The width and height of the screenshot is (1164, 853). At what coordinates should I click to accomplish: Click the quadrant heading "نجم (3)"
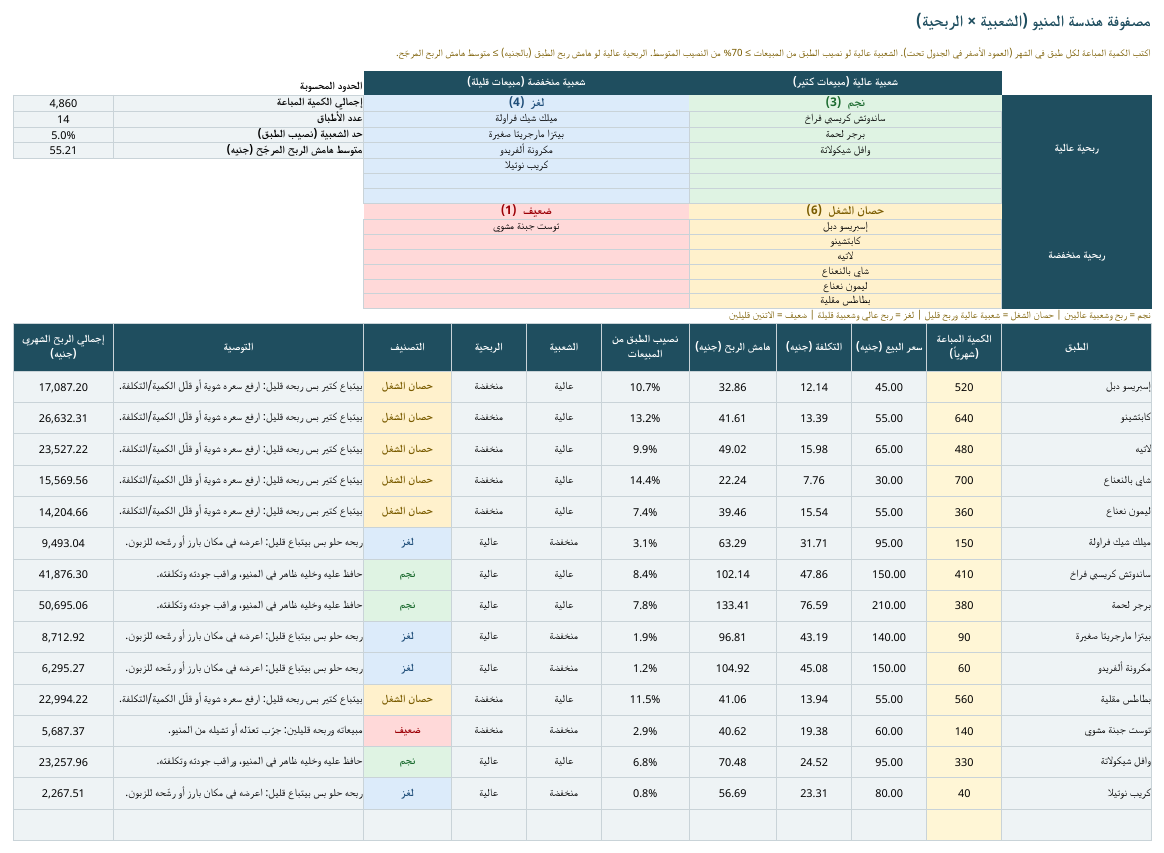pos(846,102)
